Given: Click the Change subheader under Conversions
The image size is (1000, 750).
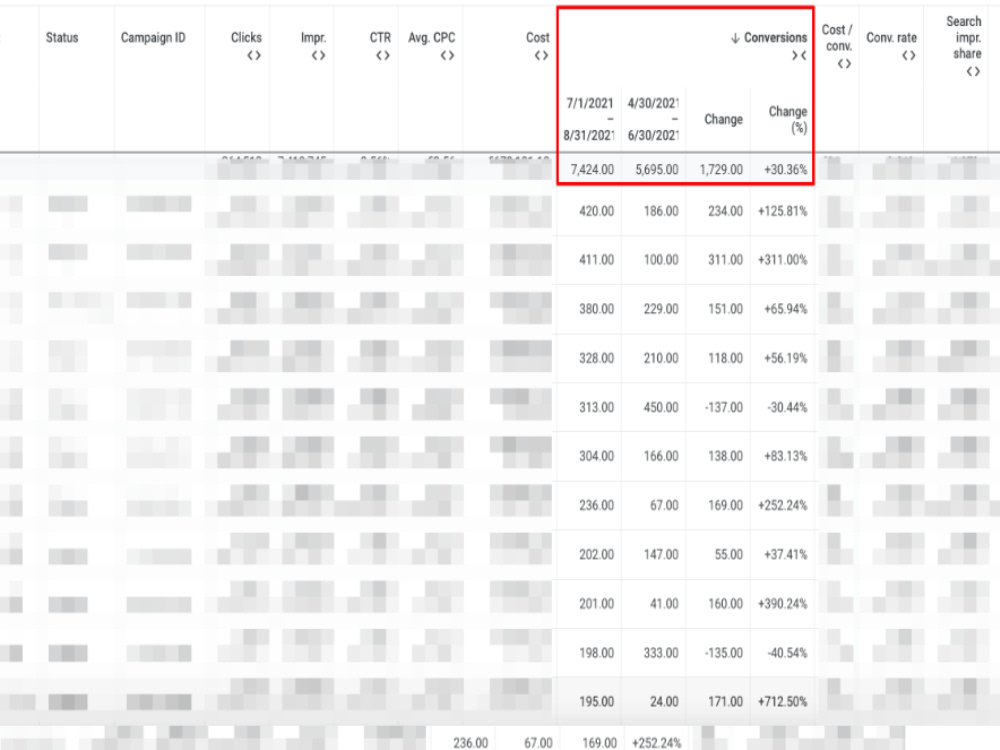Looking at the screenshot, I should click(x=723, y=119).
